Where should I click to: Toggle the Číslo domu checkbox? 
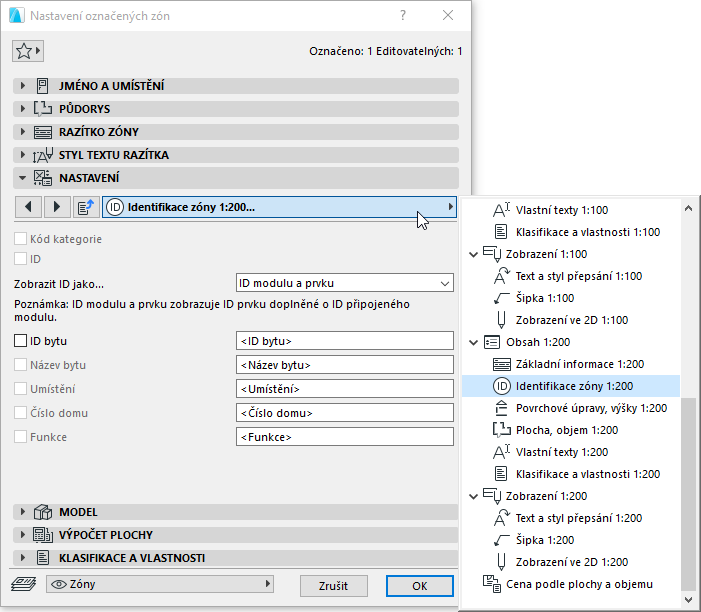20,413
